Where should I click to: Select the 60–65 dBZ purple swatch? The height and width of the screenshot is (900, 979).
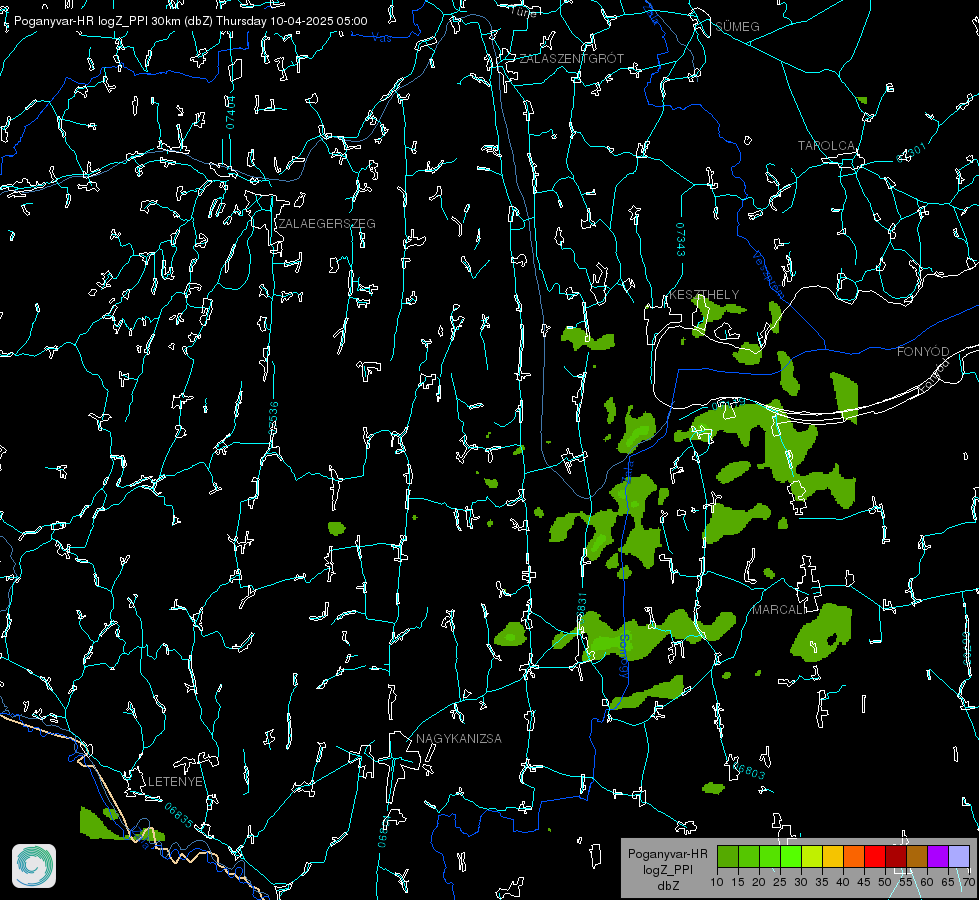(x=938, y=856)
